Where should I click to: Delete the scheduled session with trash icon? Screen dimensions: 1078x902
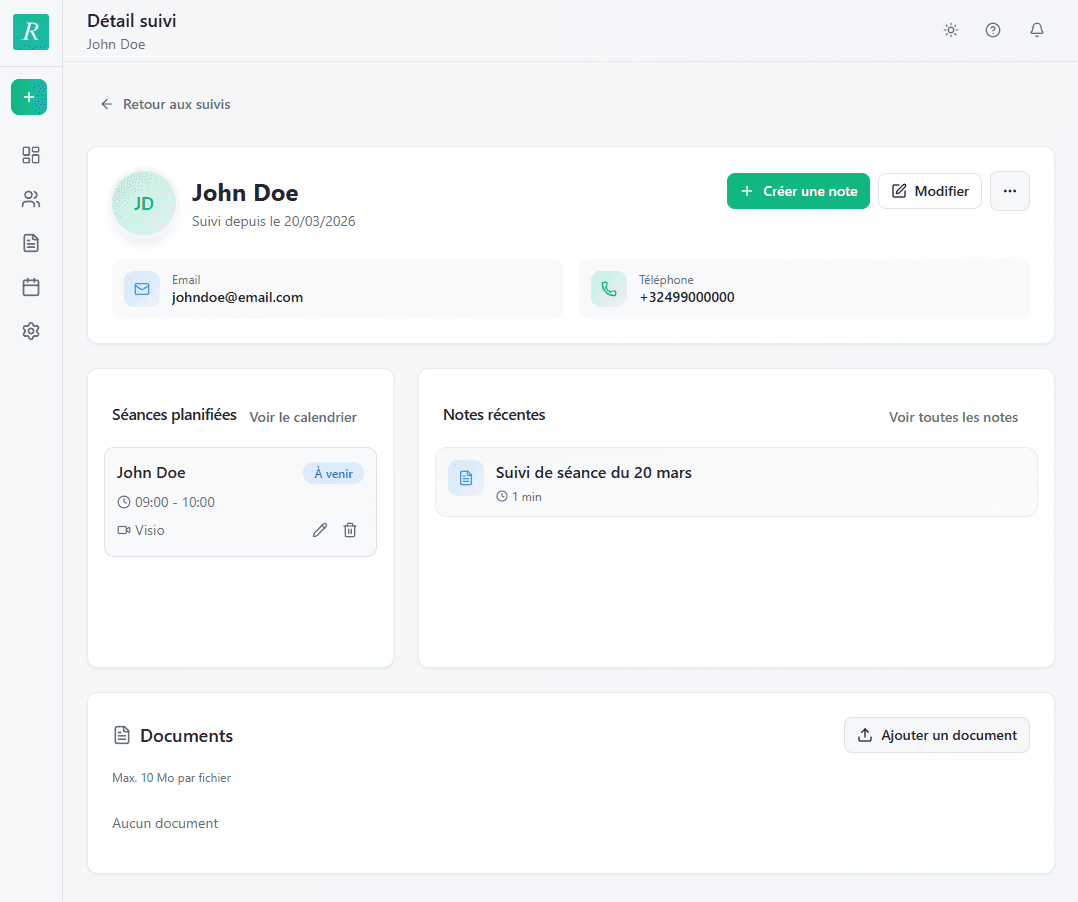tap(350, 530)
